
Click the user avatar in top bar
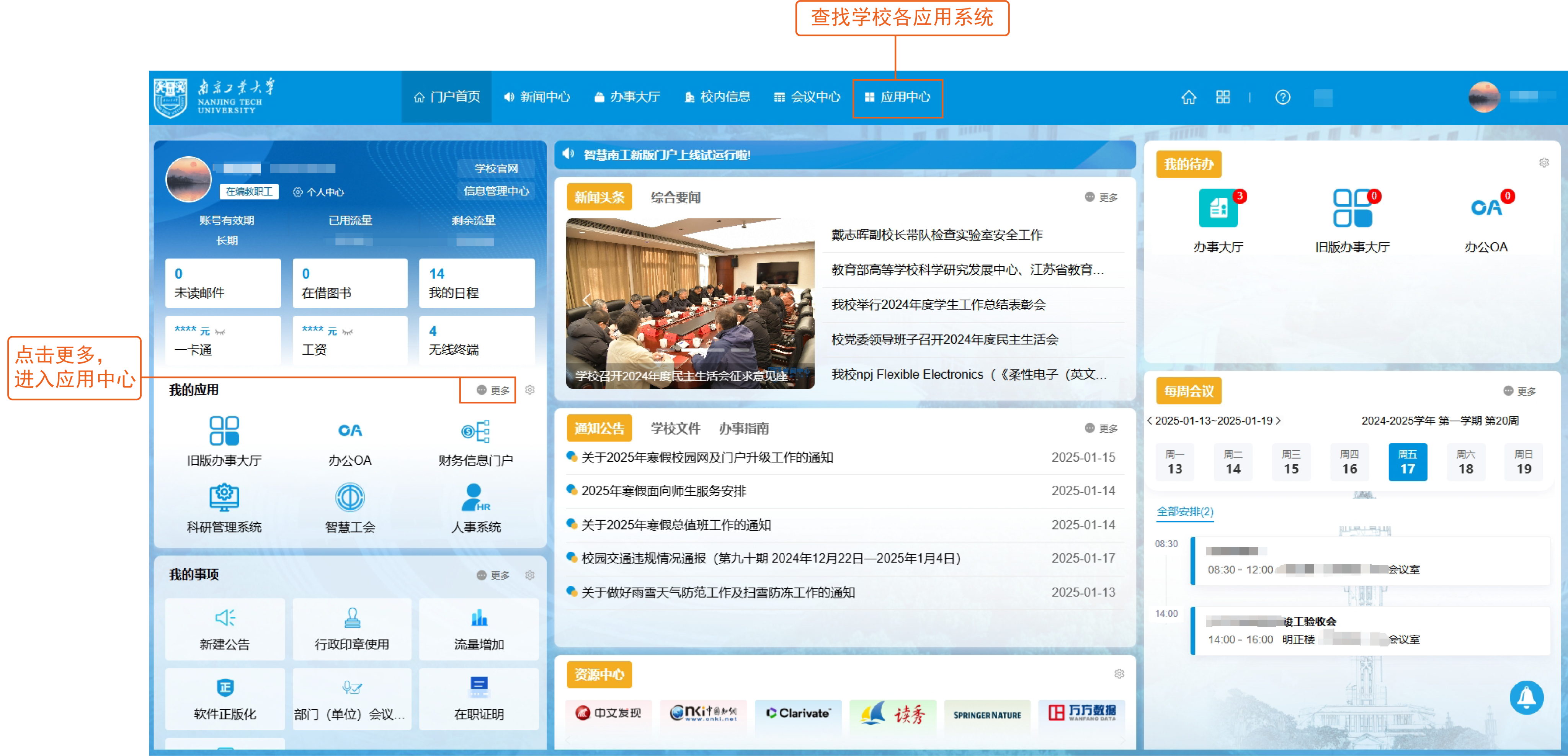coord(1483,97)
